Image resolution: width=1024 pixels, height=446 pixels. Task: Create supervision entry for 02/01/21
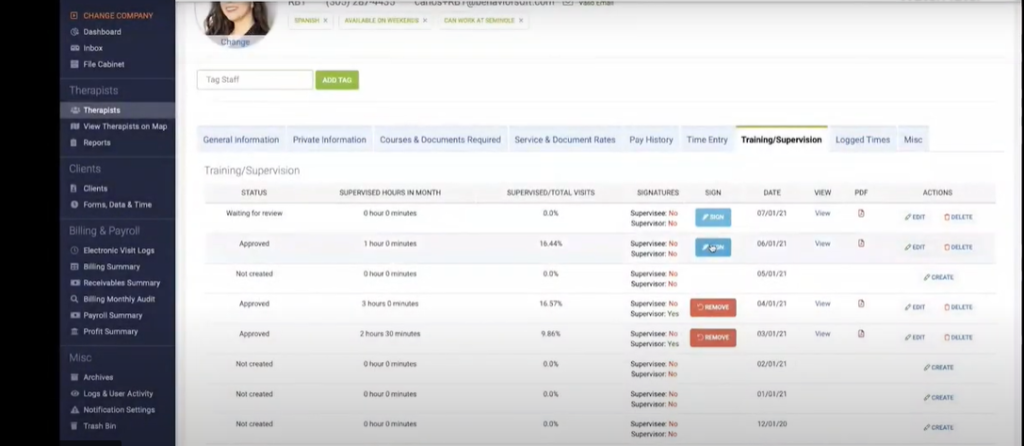coord(938,368)
